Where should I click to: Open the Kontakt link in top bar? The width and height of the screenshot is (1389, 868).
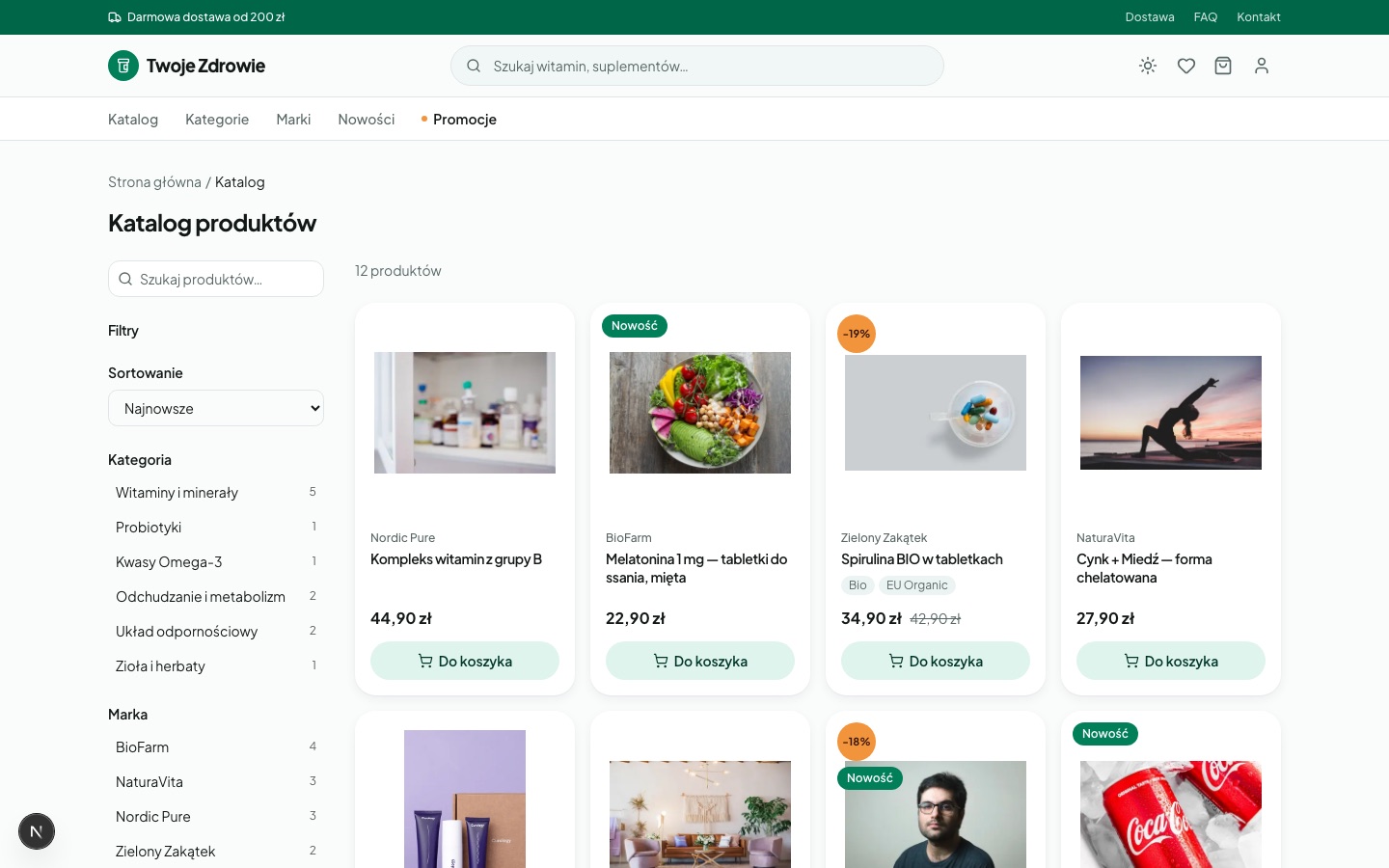1259,17
